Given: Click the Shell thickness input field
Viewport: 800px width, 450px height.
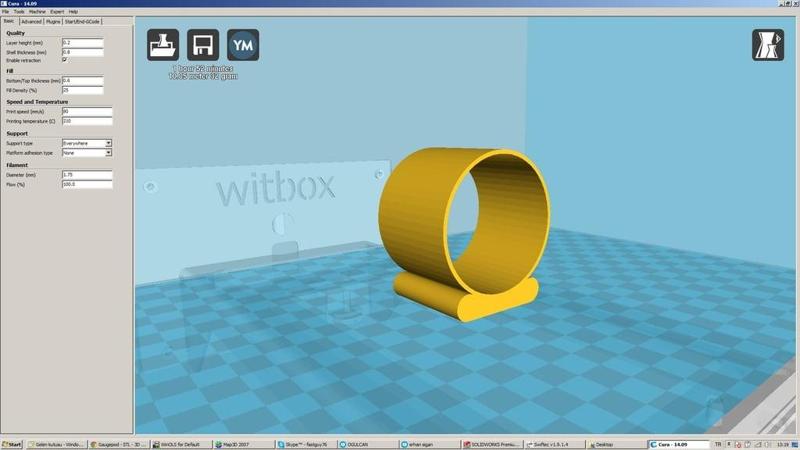Looking at the screenshot, I should tap(83, 52).
